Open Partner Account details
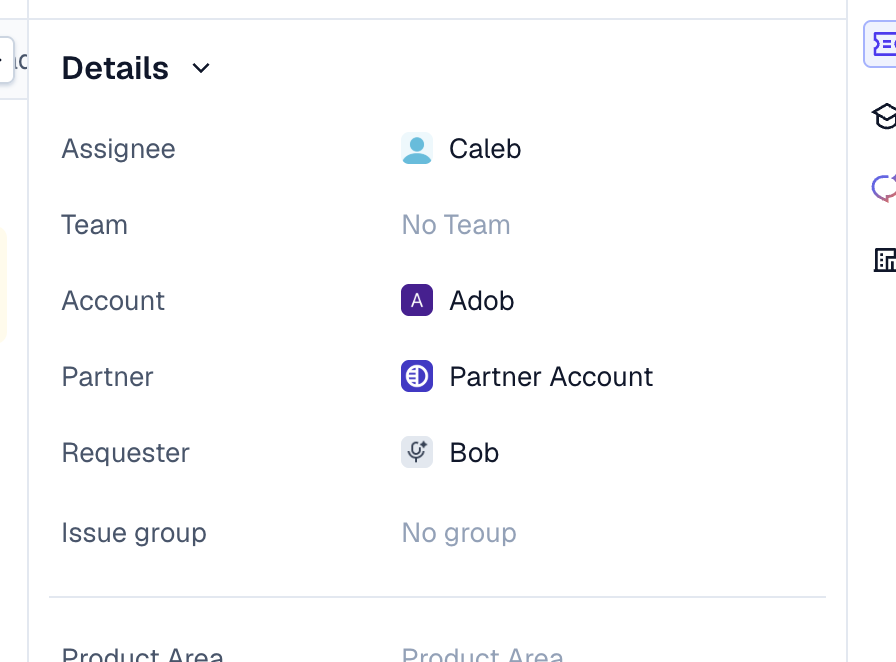 coord(552,377)
